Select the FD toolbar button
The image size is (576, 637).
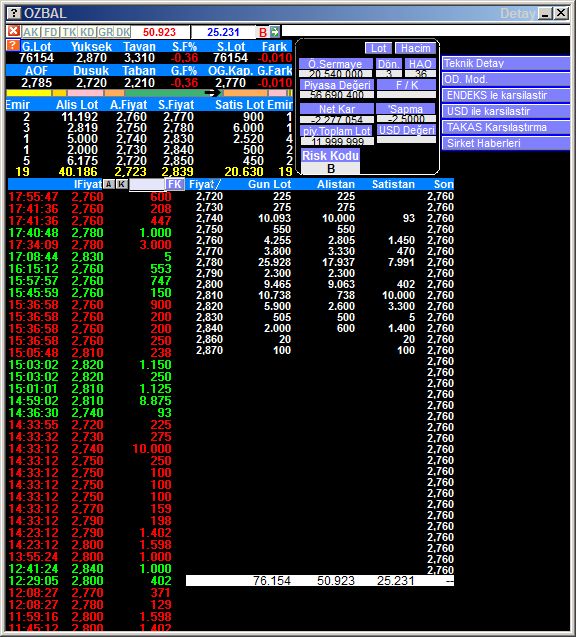point(50,32)
